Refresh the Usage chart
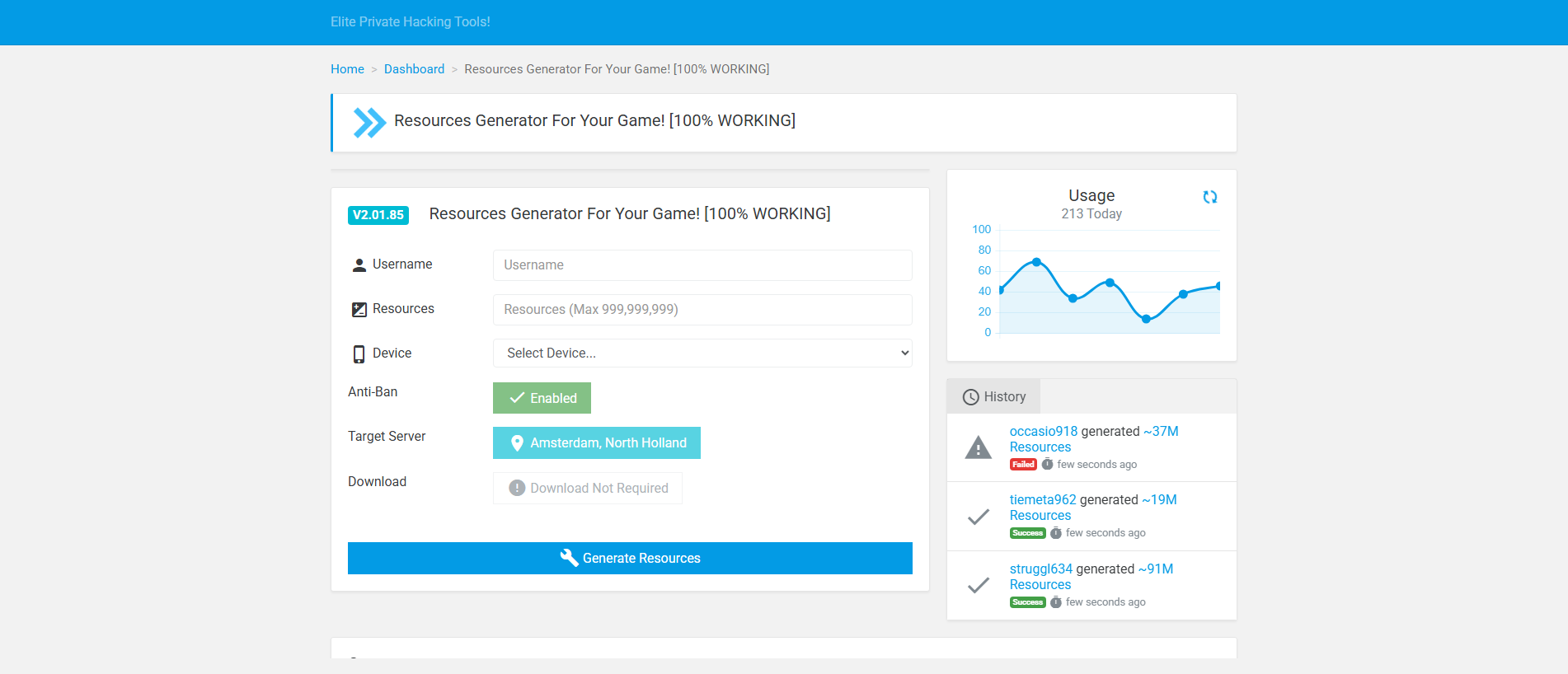 pos(1209,197)
